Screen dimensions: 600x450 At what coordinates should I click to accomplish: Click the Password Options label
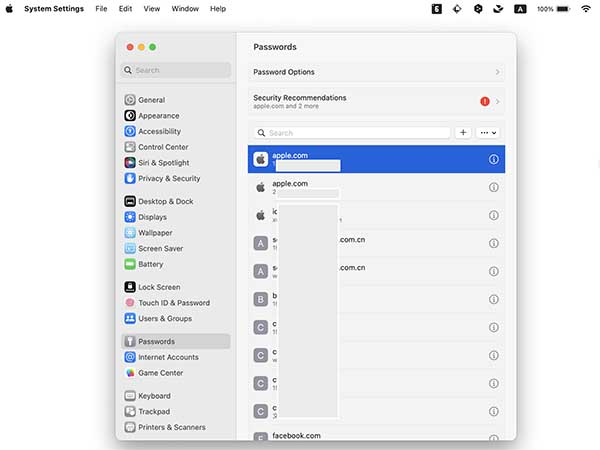[284, 72]
